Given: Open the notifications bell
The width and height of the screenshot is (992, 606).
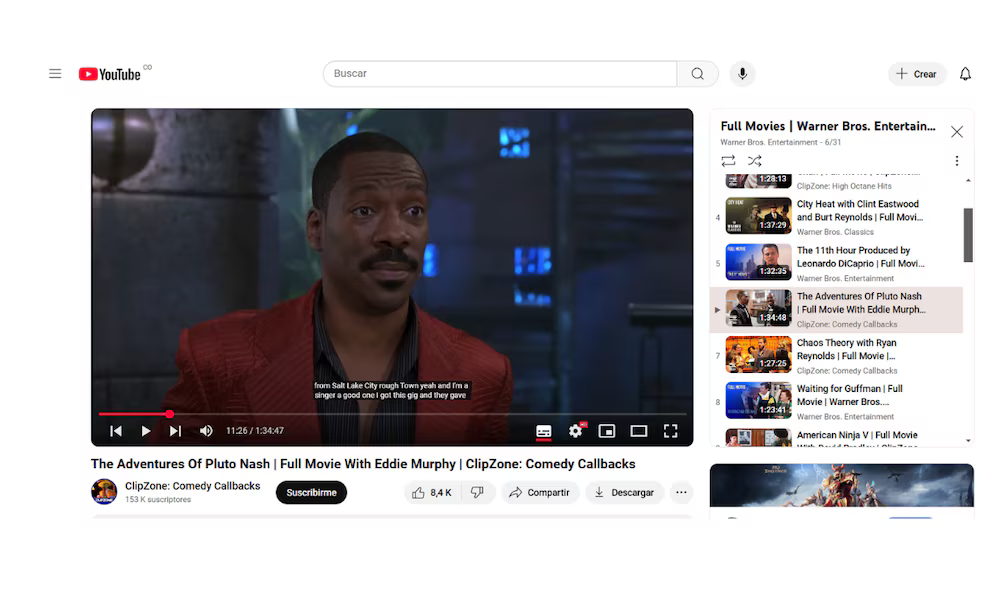Looking at the screenshot, I should point(965,74).
